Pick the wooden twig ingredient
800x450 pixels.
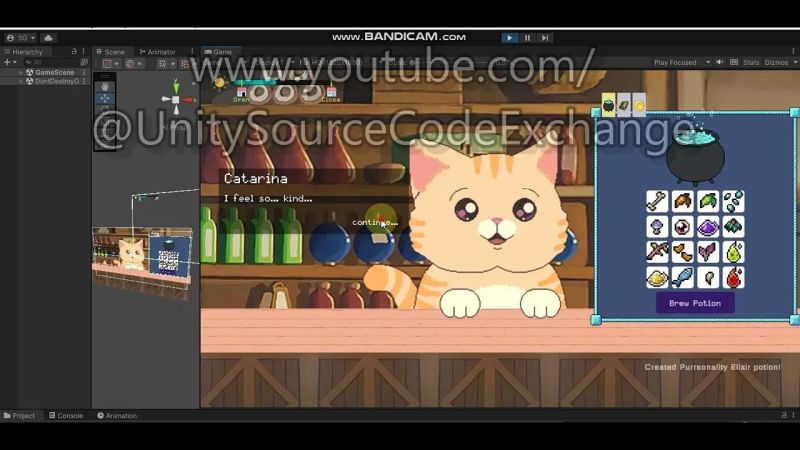(x=657, y=252)
